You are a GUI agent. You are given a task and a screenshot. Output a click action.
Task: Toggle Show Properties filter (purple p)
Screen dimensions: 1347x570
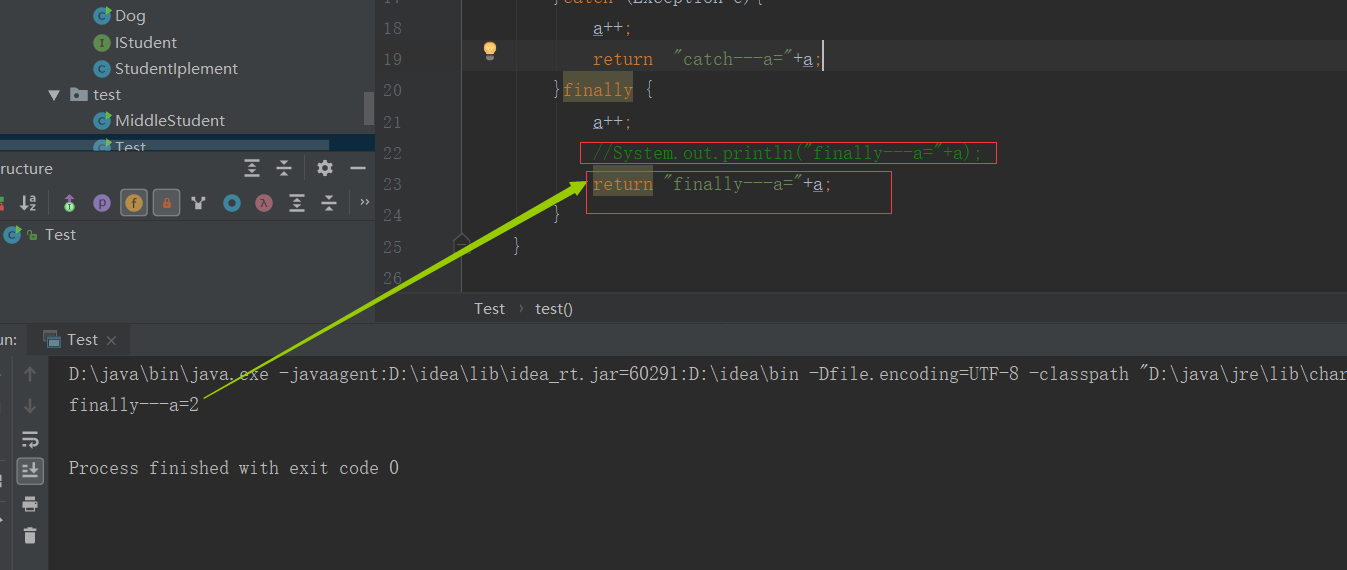[102, 203]
